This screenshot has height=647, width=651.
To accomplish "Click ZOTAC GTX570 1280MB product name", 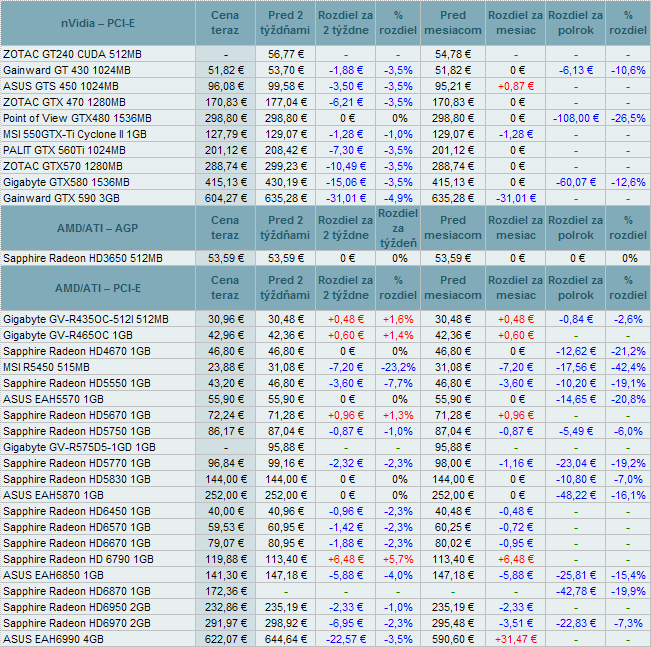I will [x=63, y=167].
